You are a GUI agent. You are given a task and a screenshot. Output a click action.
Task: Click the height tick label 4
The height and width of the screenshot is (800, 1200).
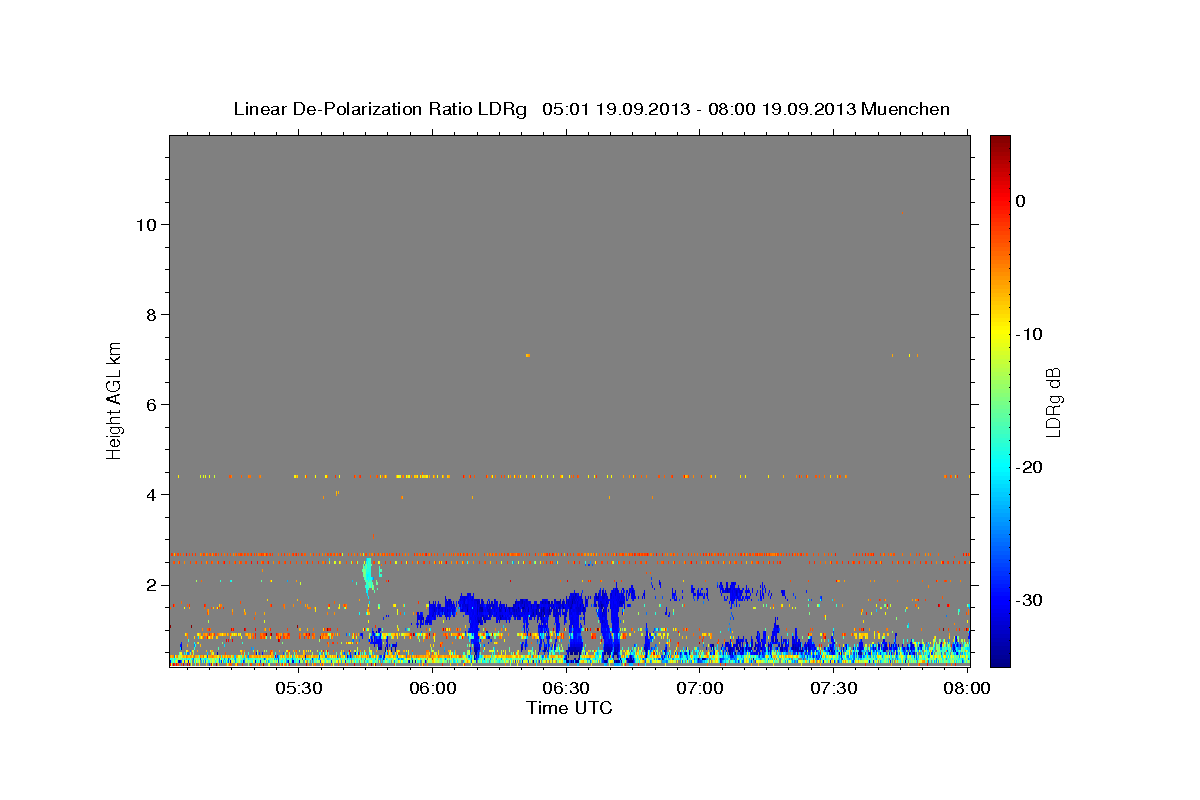click(x=149, y=494)
